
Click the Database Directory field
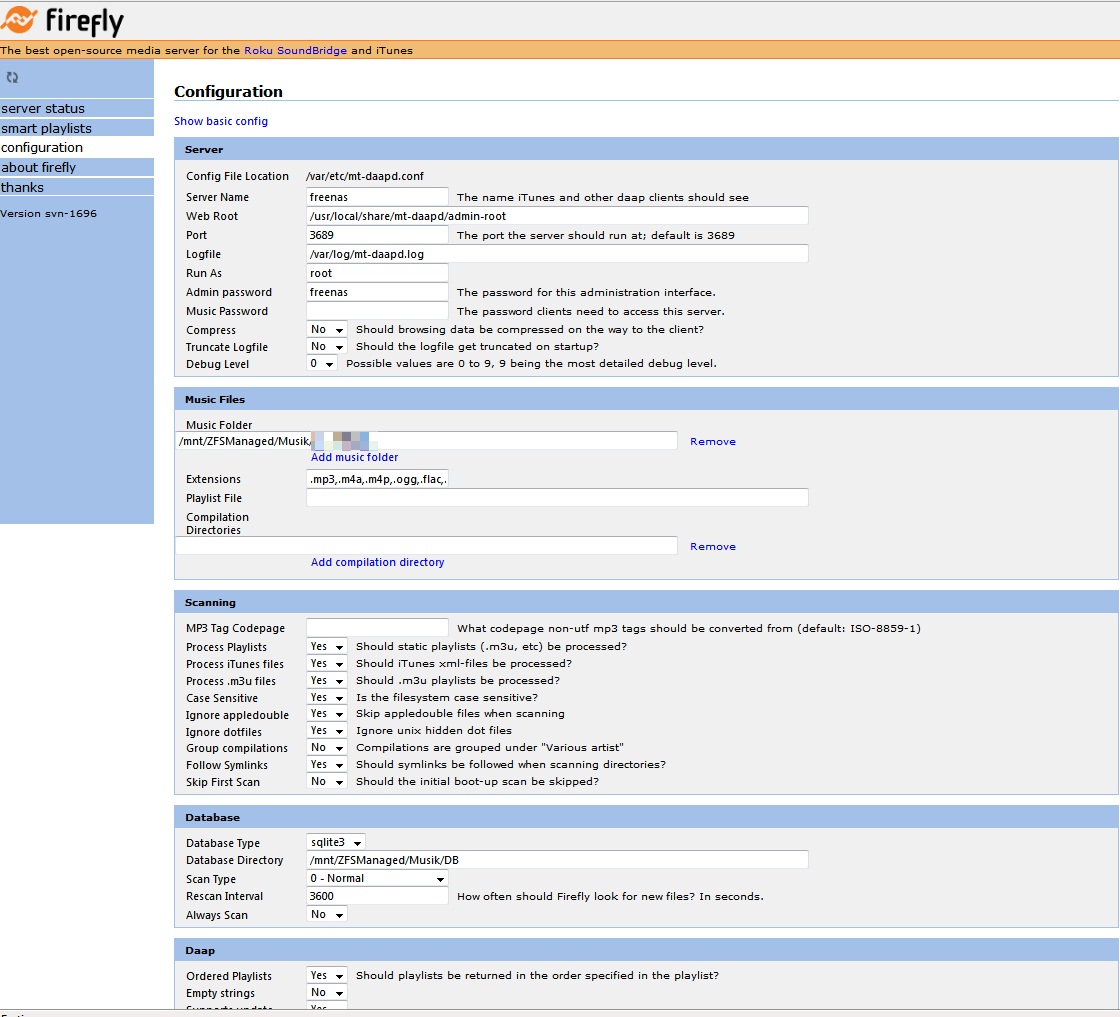557,860
